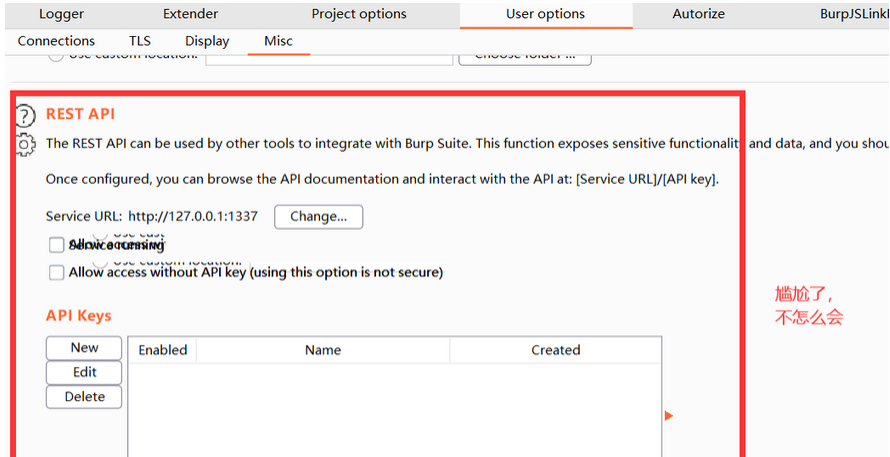Screen dimensions: 890x457
Task: Open the REST API help icon
Action: (x=25, y=115)
